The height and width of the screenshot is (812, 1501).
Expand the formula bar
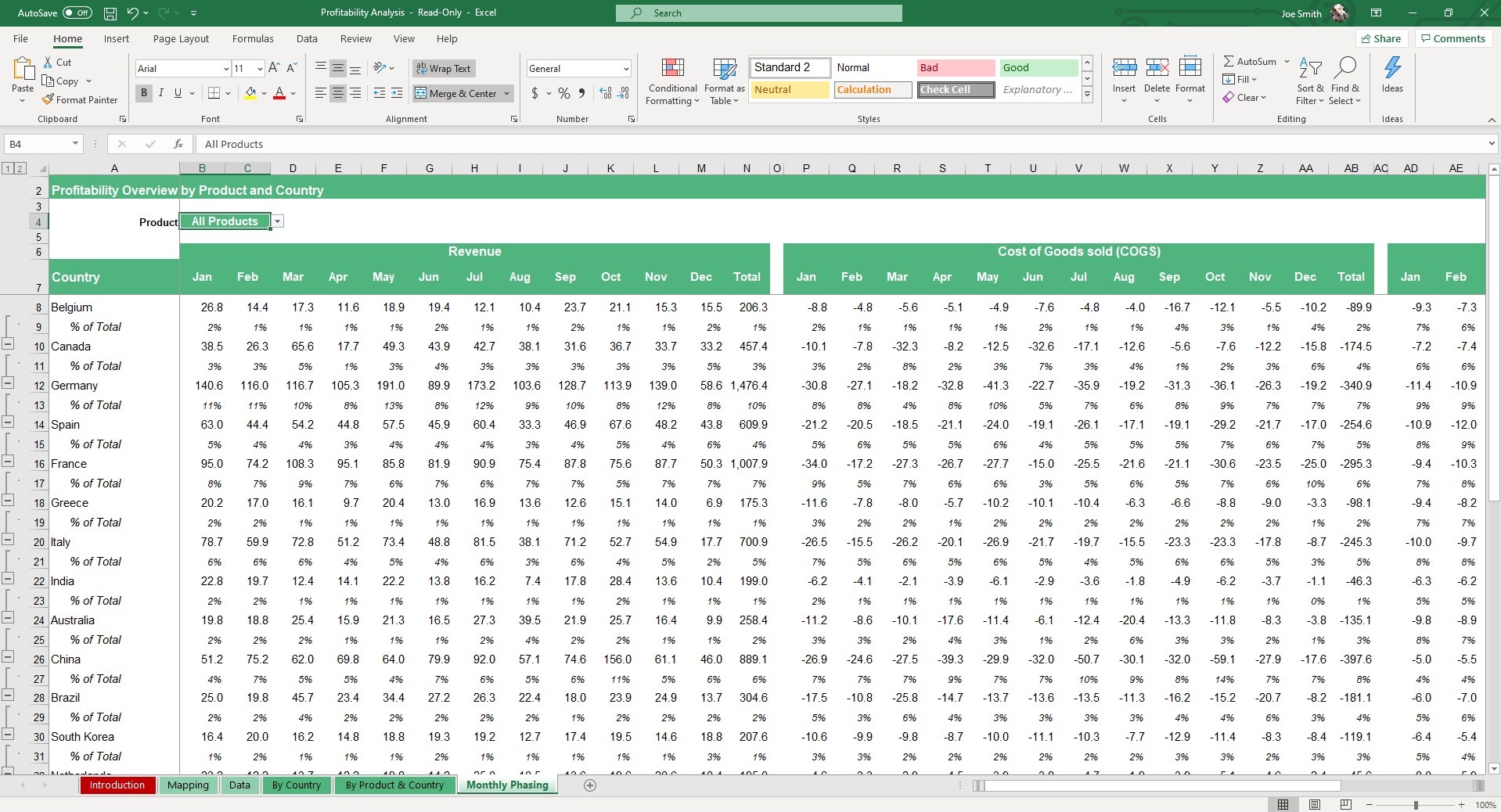[1492, 144]
